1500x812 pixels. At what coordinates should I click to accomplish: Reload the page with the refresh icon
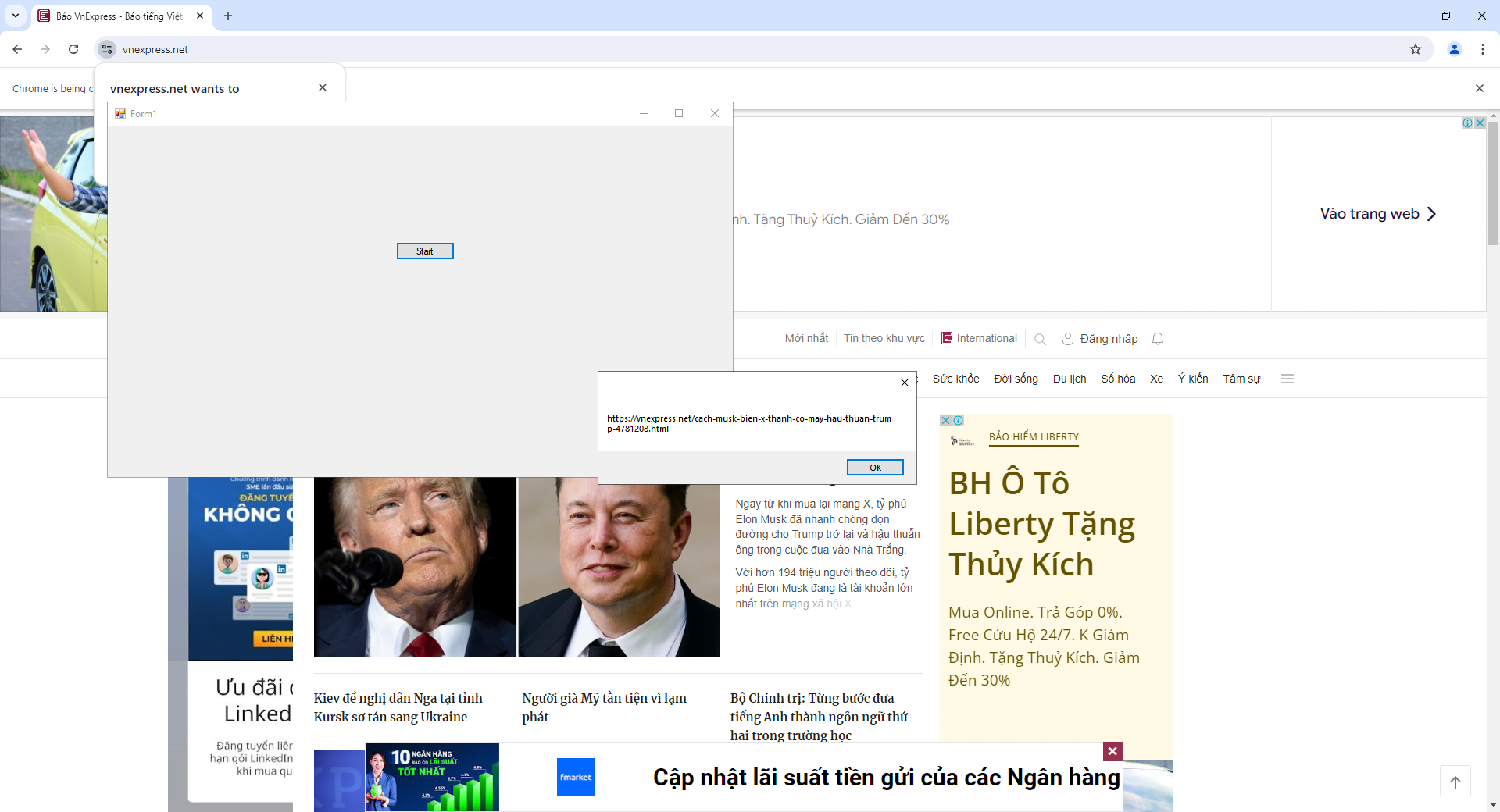(x=73, y=49)
